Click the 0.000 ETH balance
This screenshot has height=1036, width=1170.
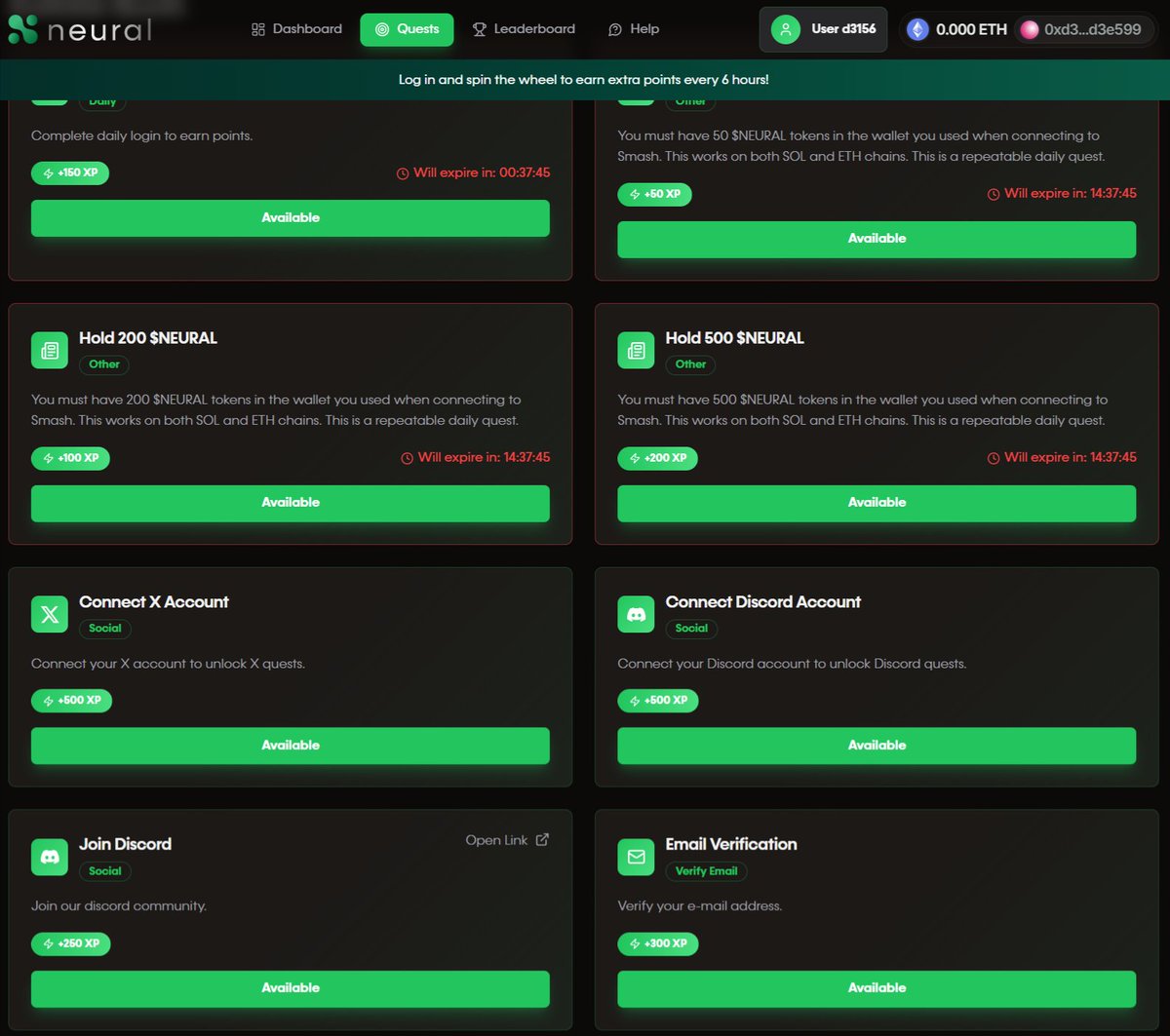[971, 29]
